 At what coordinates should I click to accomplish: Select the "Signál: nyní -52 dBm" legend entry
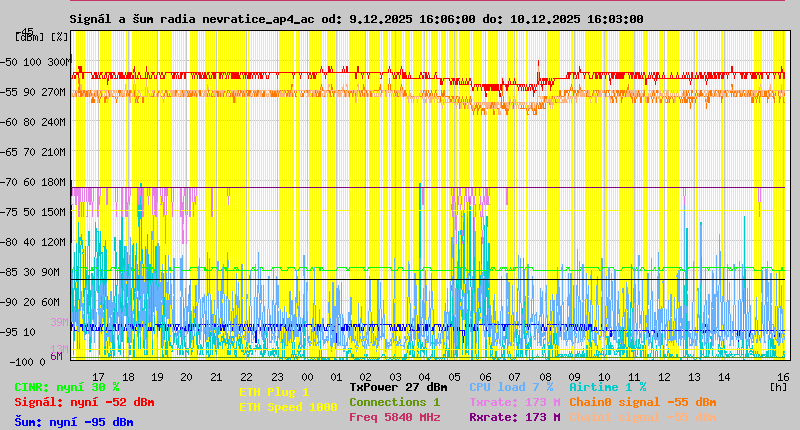pyautogui.click(x=84, y=402)
